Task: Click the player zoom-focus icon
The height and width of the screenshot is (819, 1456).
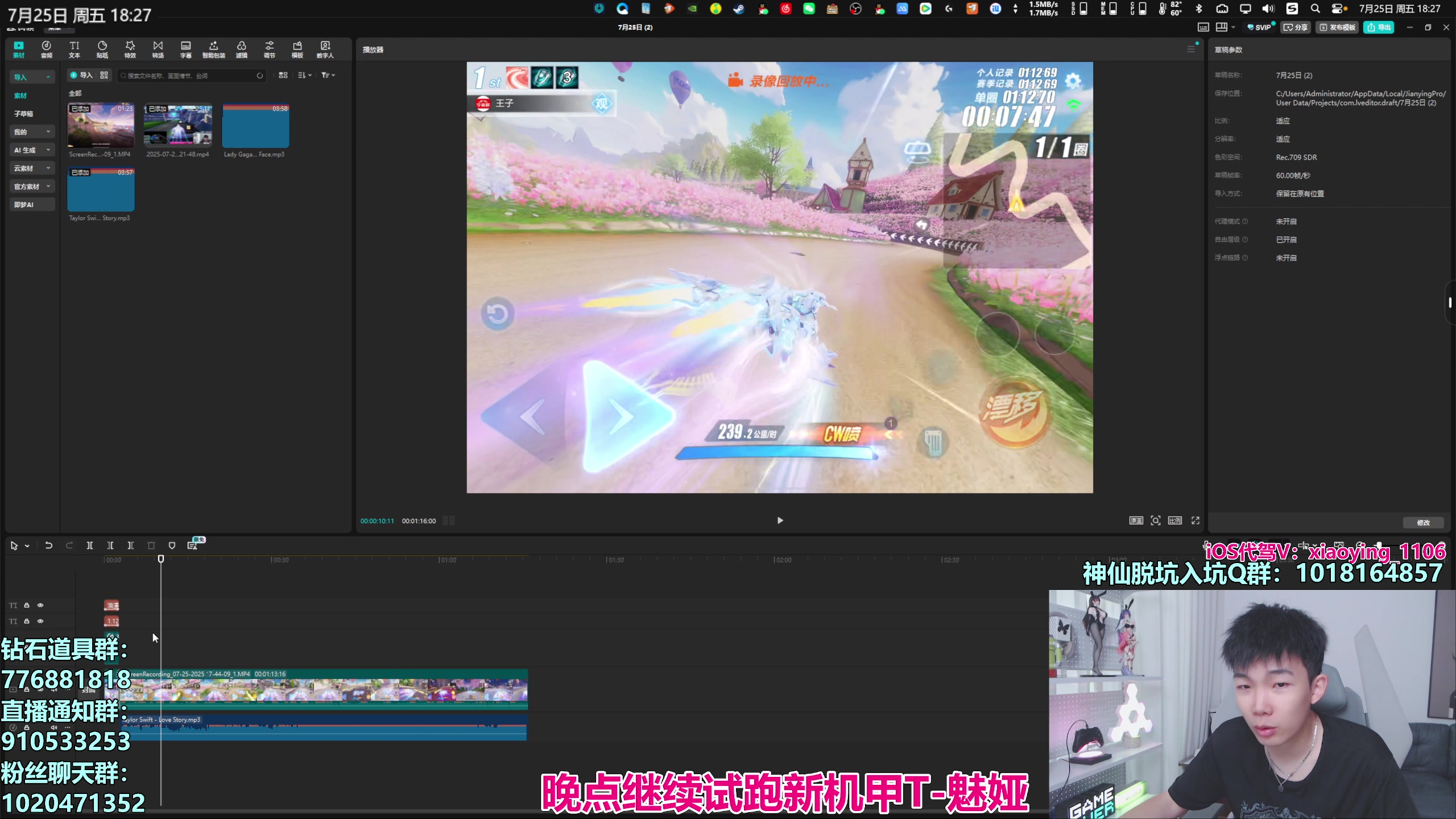Action: tap(1156, 520)
